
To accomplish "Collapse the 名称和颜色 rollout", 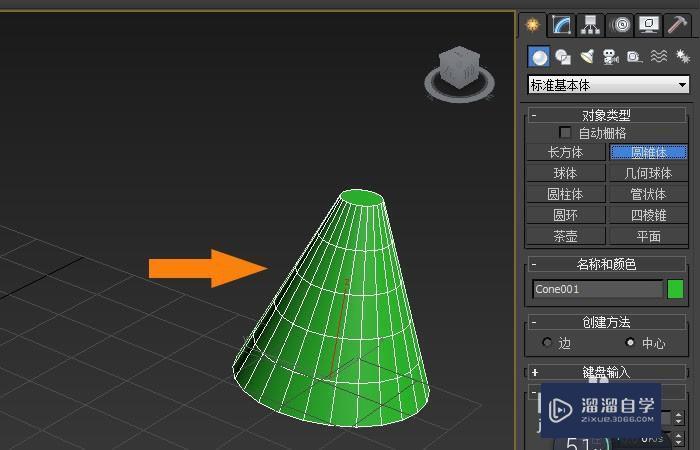I will 607,264.
